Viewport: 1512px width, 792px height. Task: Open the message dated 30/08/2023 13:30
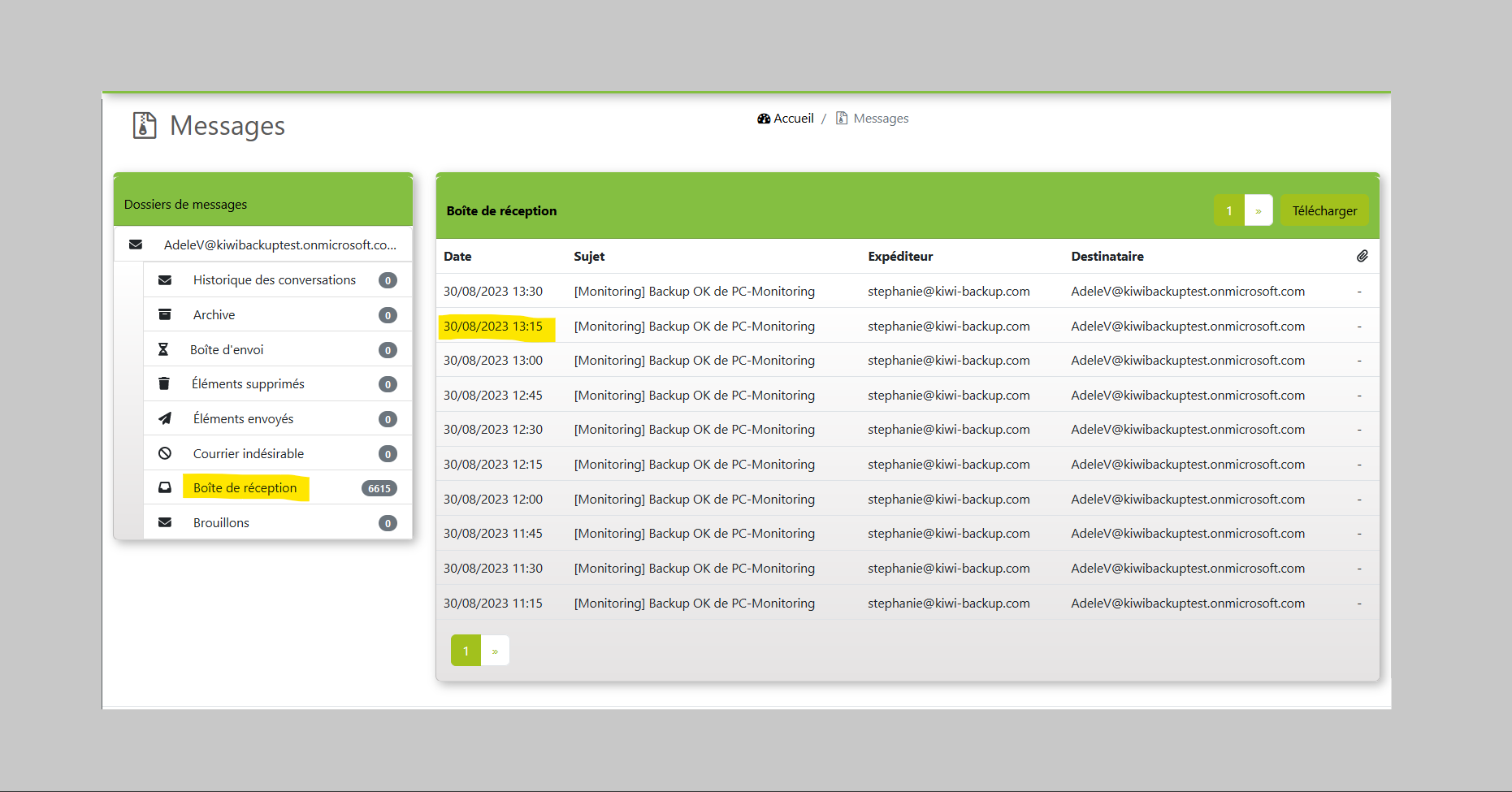coord(908,291)
